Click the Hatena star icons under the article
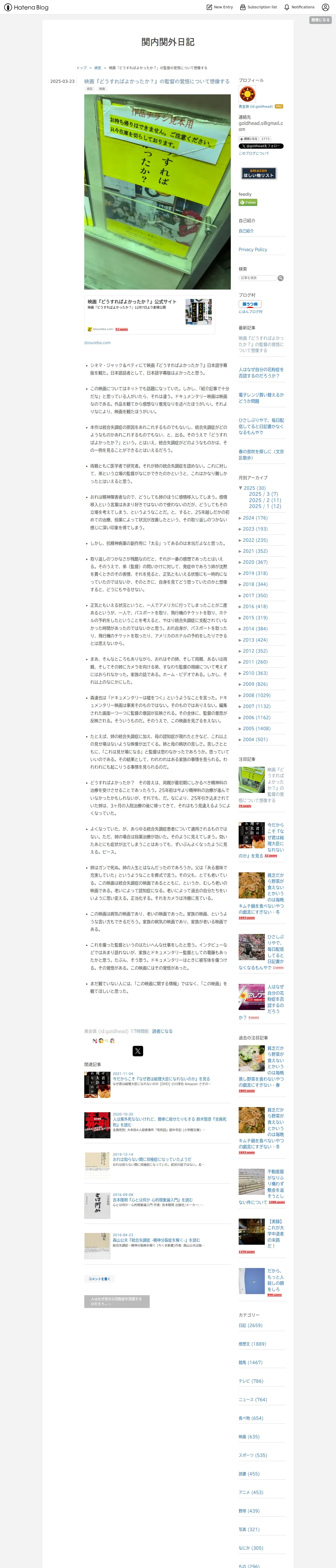 coord(104,1040)
